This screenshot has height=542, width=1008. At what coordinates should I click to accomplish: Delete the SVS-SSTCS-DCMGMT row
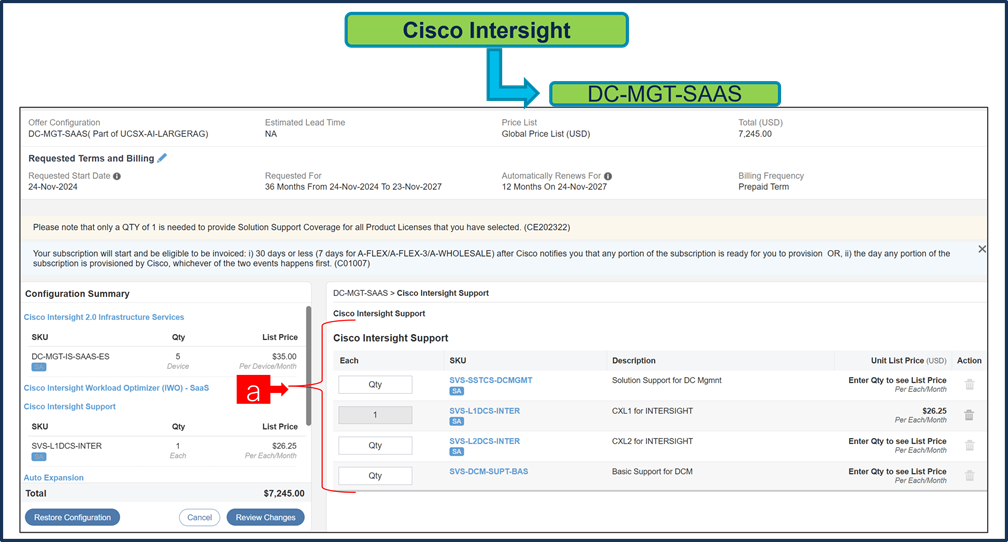[x=969, y=384]
